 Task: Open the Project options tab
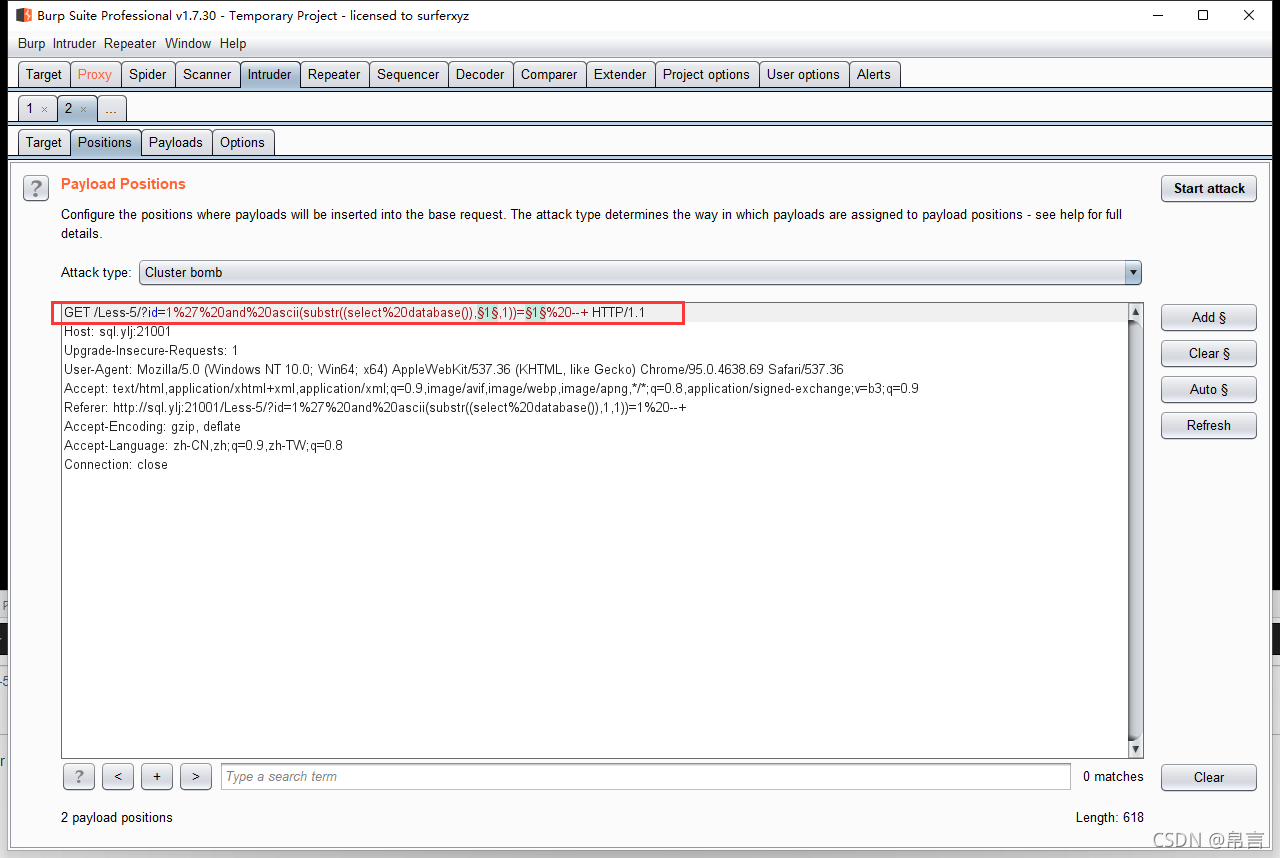pyautogui.click(x=706, y=74)
